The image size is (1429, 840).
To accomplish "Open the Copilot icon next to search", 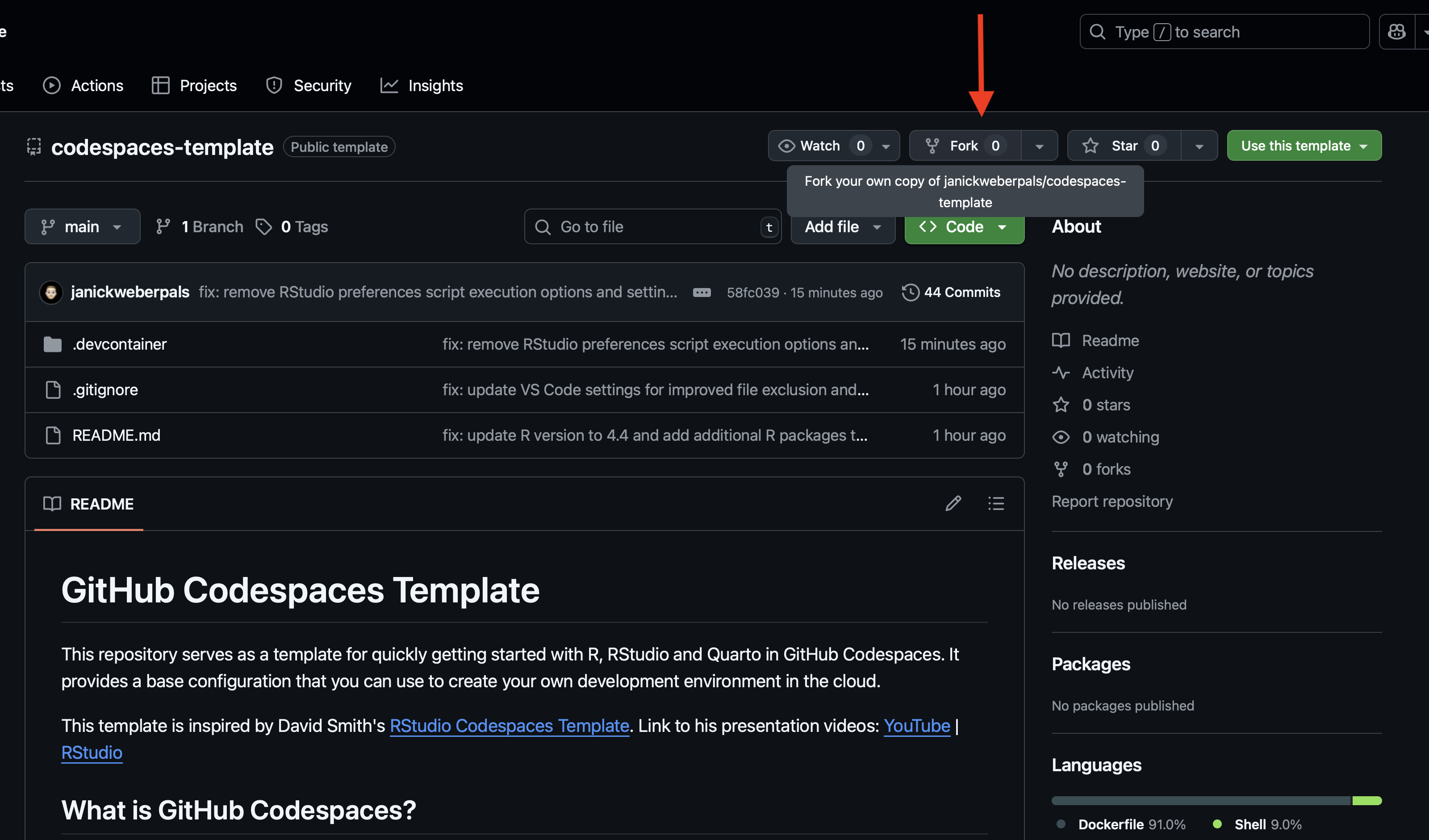I will pos(1396,32).
